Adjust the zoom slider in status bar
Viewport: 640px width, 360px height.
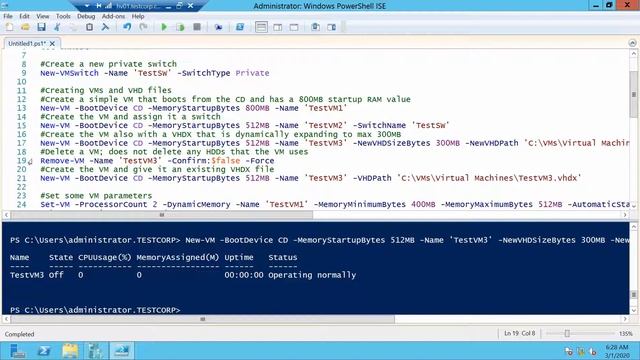tap(567, 333)
